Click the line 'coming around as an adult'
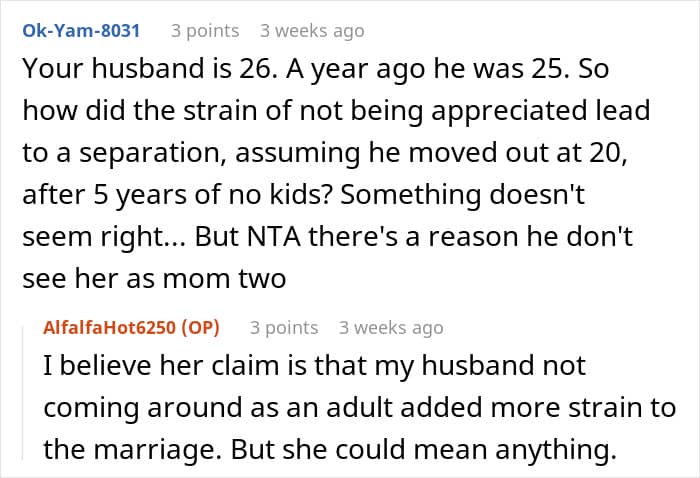Screen dimensions: 700x478 click(x=360, y=408)
